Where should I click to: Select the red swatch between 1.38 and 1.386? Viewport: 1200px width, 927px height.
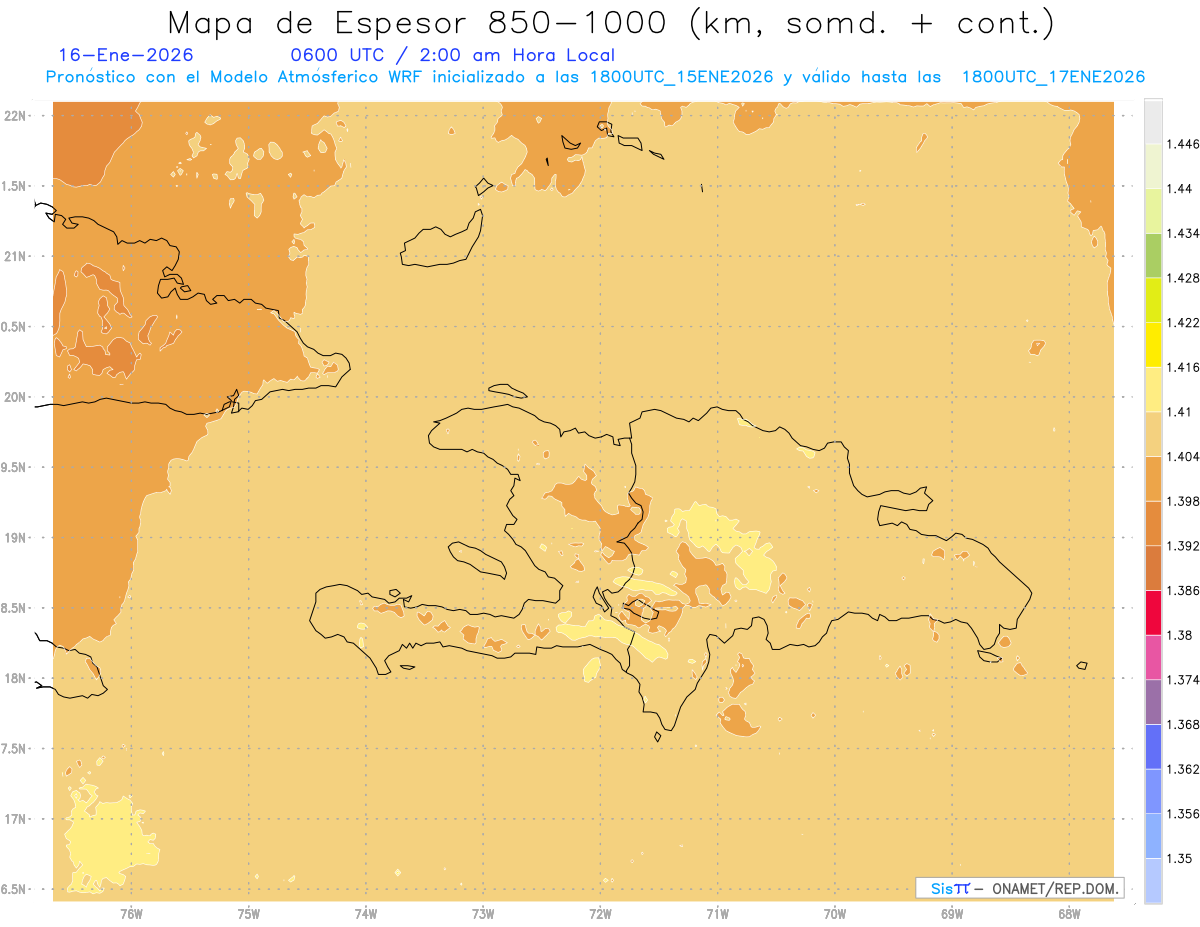(x=1153, y=613)
